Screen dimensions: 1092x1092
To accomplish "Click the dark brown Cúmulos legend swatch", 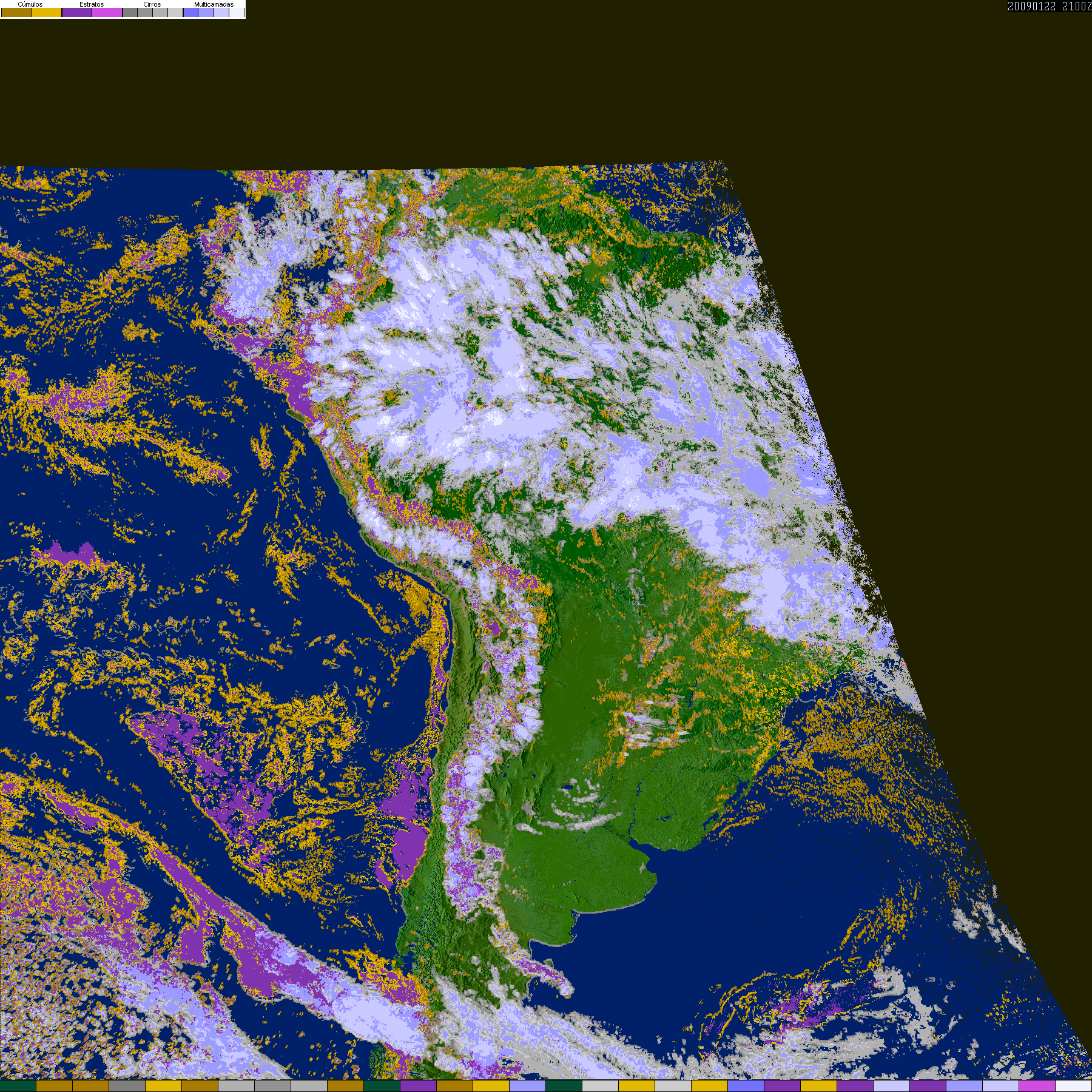I will tap(16, 12).
